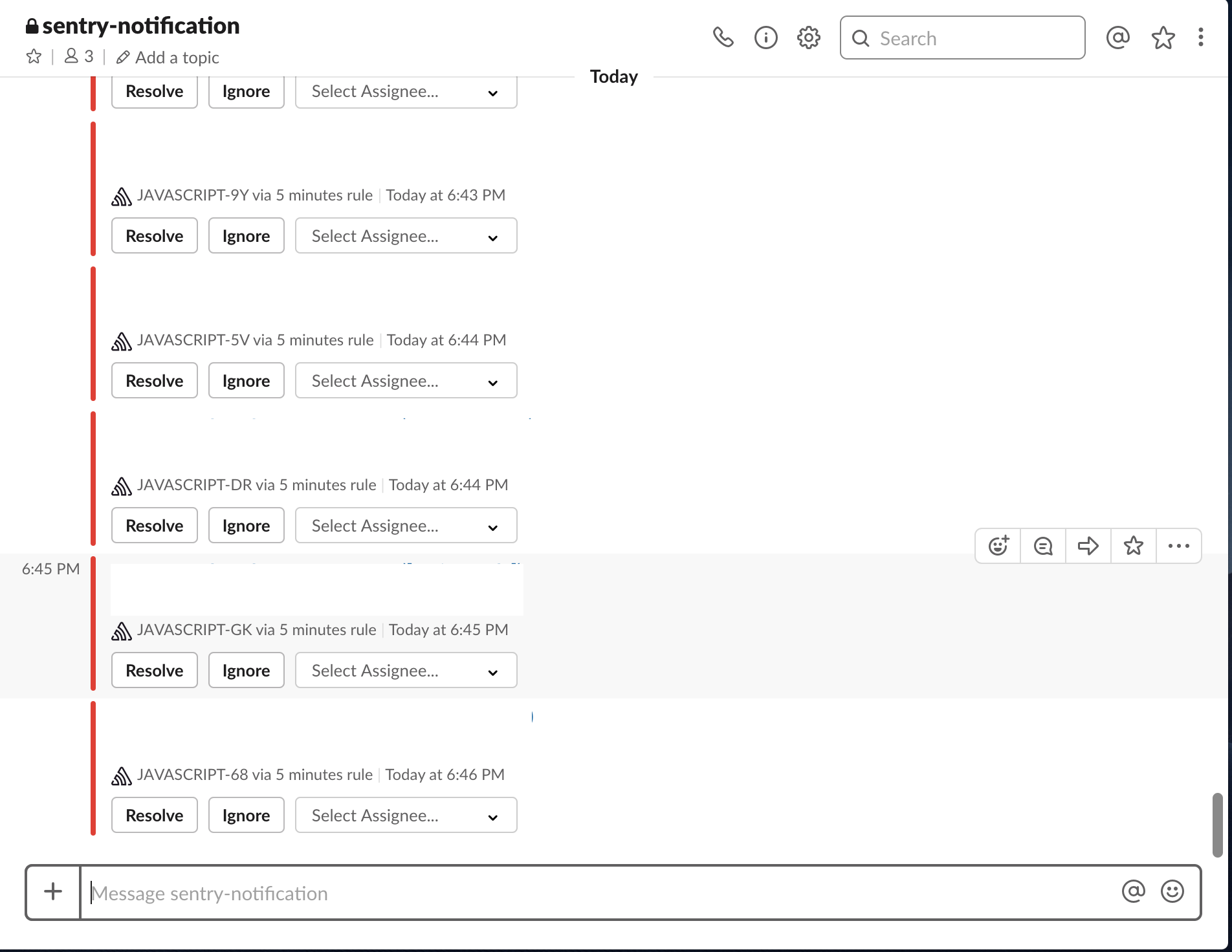This screenshot has width=1232, height=952.
Task: Resolve the JAVASCRIPT-DR issue
Action: [x=155, y=525]
